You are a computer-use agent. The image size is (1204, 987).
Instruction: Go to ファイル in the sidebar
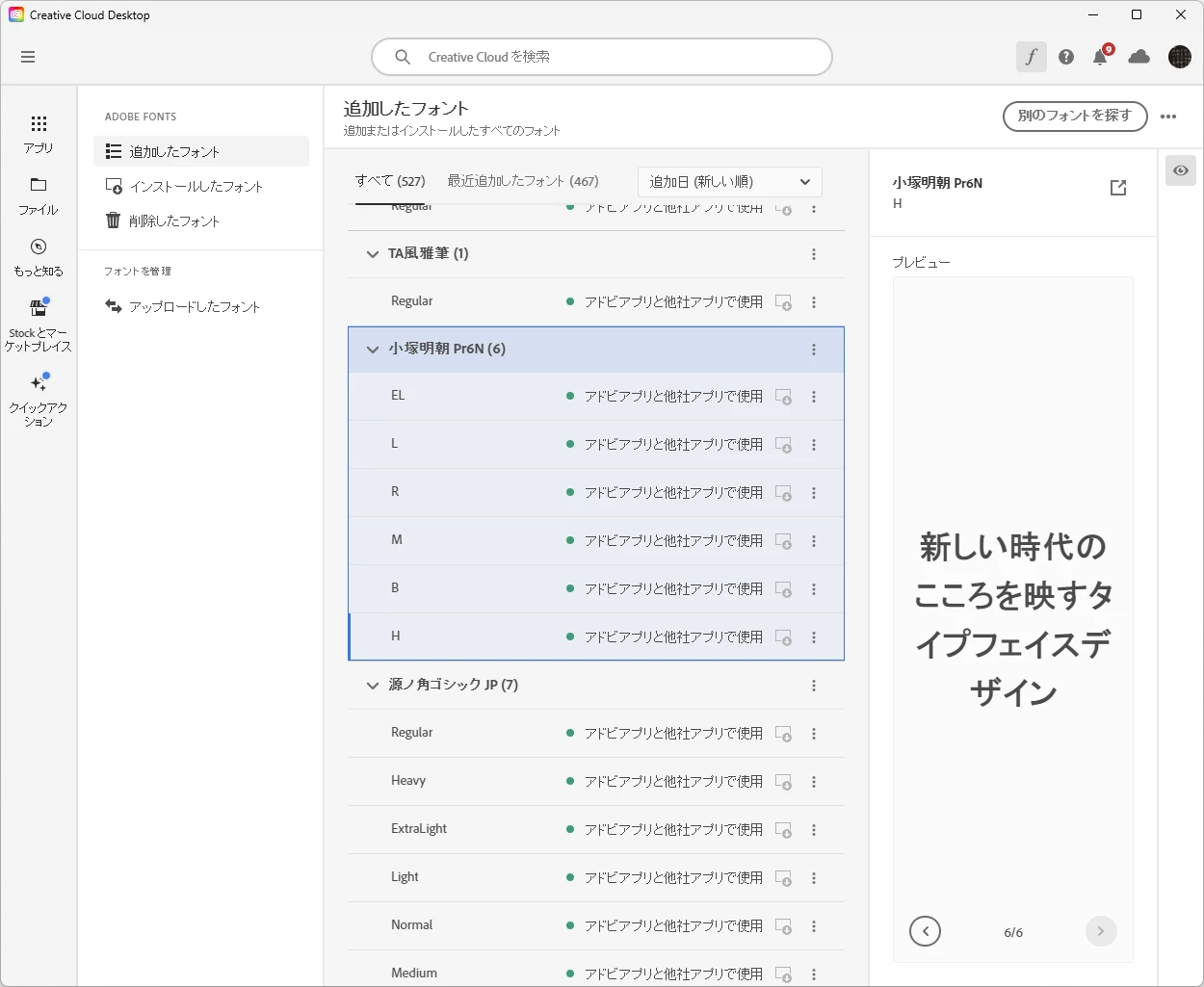(x=39, y=196)
